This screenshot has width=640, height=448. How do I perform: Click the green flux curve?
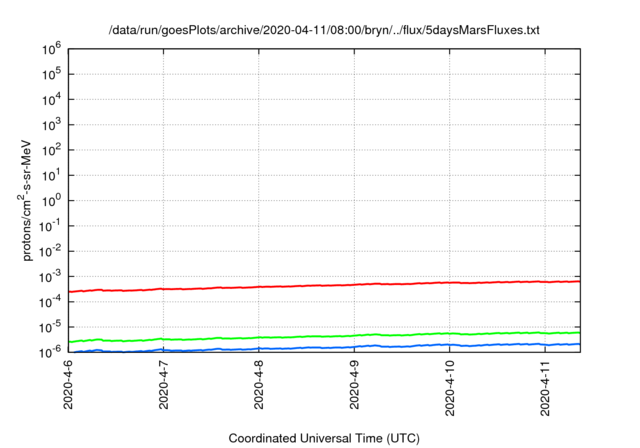tap(324, 337)
